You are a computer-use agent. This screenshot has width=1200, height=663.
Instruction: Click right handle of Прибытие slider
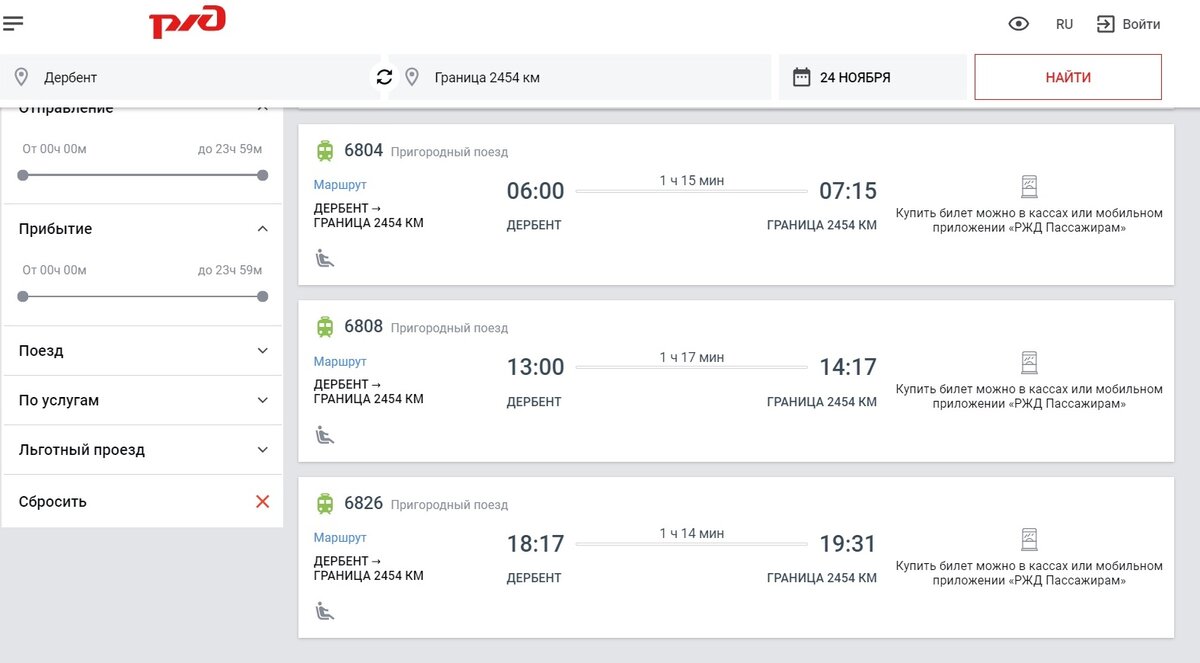[262, 296]
